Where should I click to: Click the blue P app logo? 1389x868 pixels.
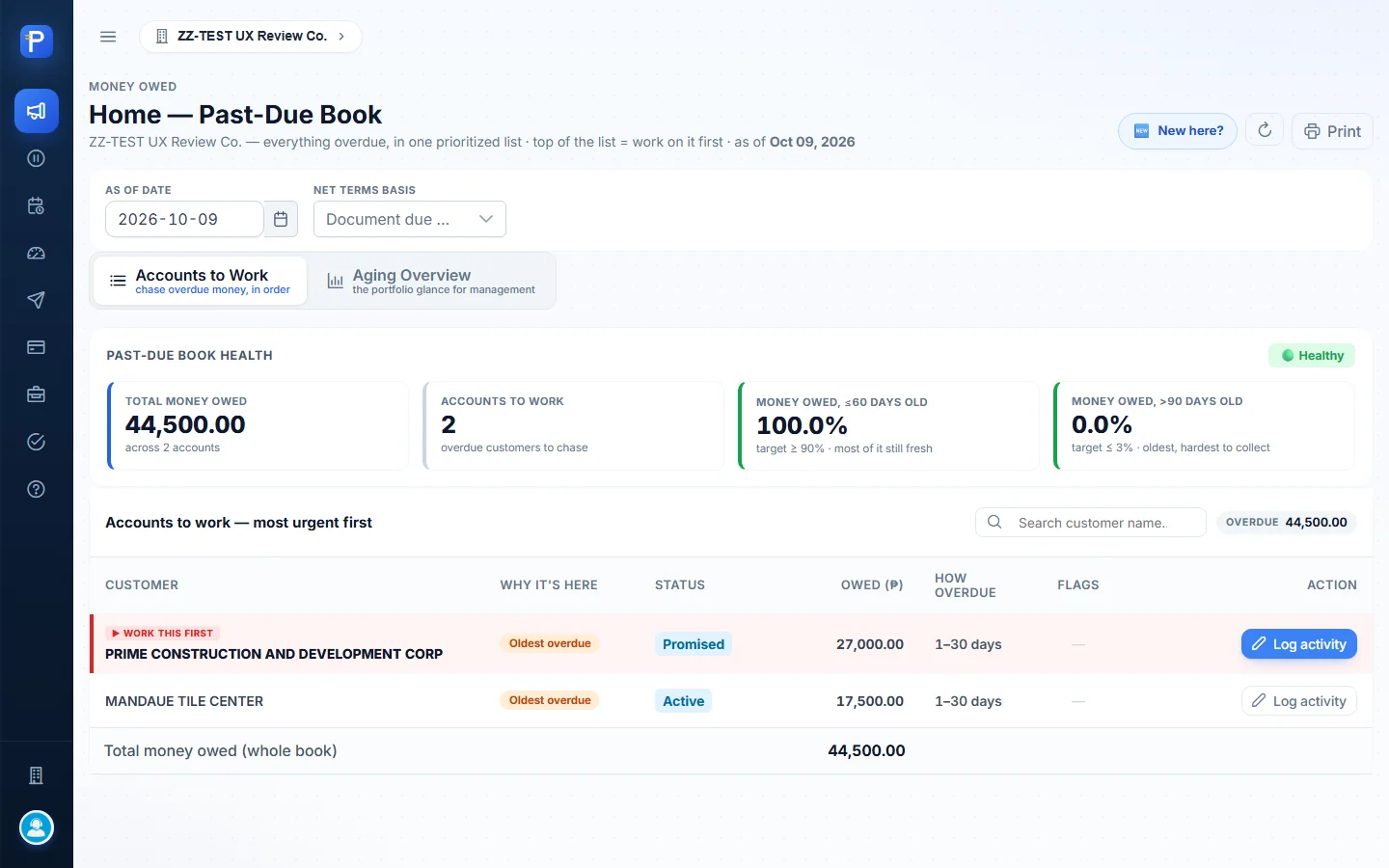37,41
